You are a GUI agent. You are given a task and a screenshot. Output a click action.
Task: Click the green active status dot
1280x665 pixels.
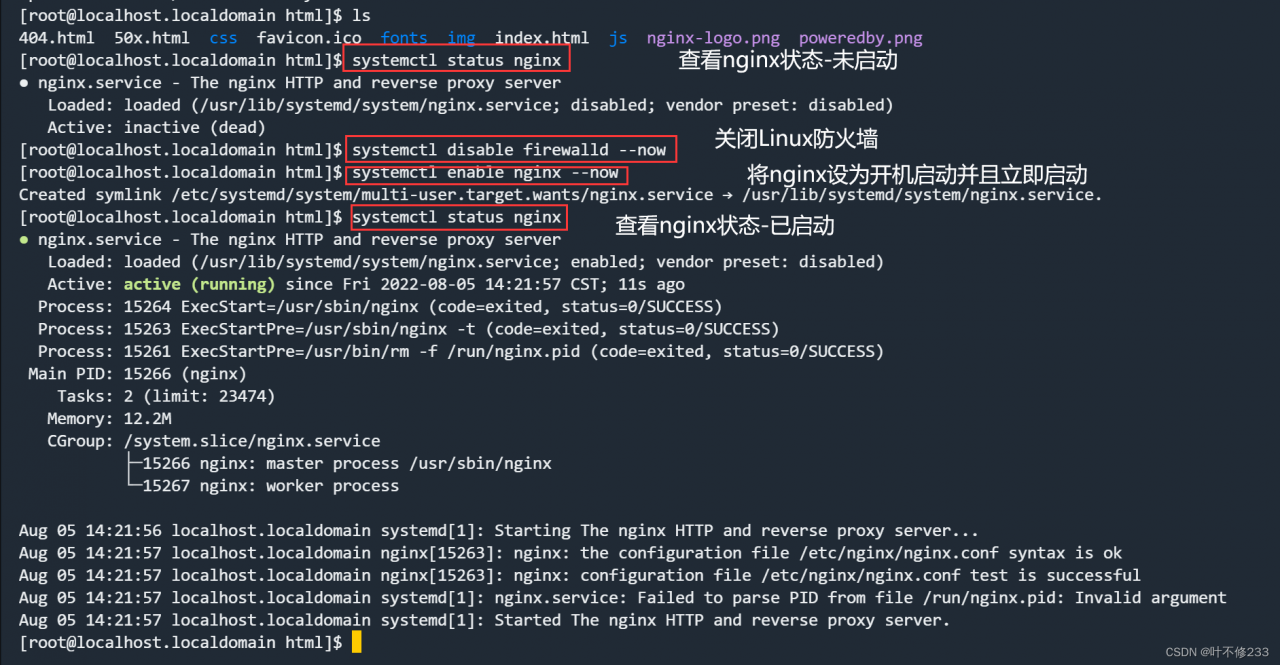pos(24,240)
